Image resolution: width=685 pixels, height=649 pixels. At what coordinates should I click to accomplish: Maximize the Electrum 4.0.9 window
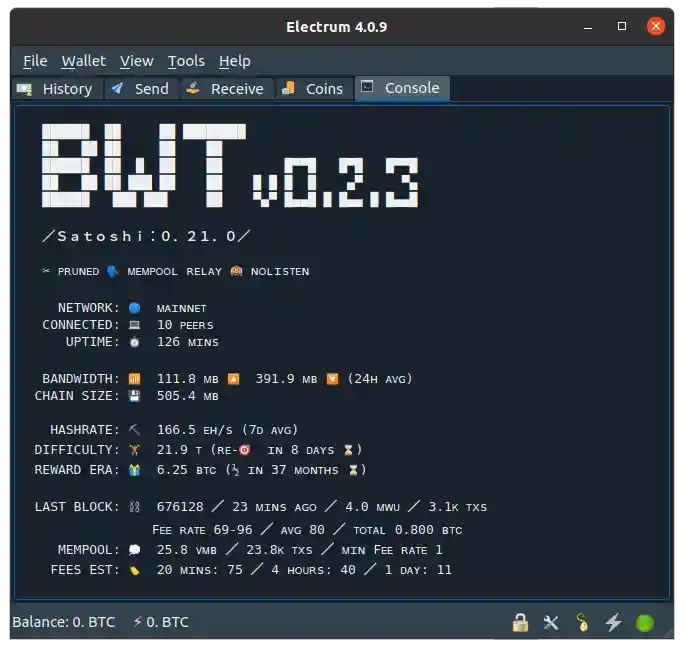(622, 26)
